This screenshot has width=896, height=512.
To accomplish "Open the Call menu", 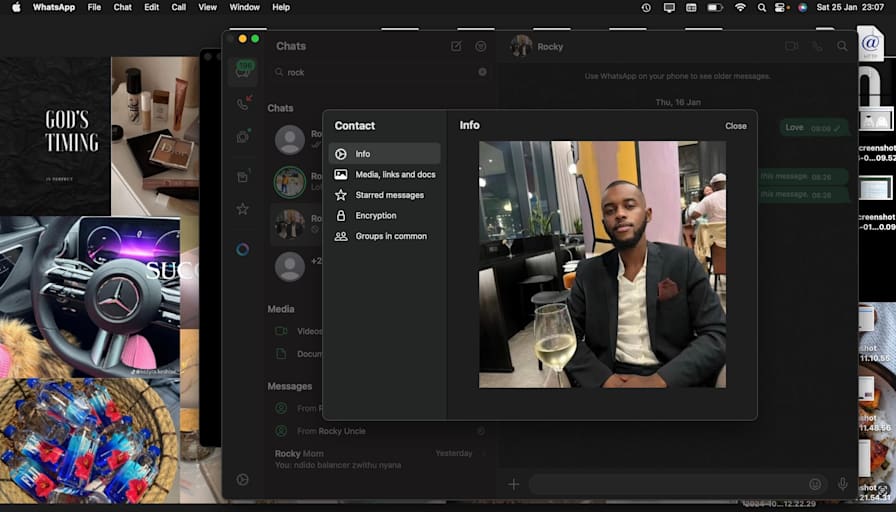I will [179, 7].
